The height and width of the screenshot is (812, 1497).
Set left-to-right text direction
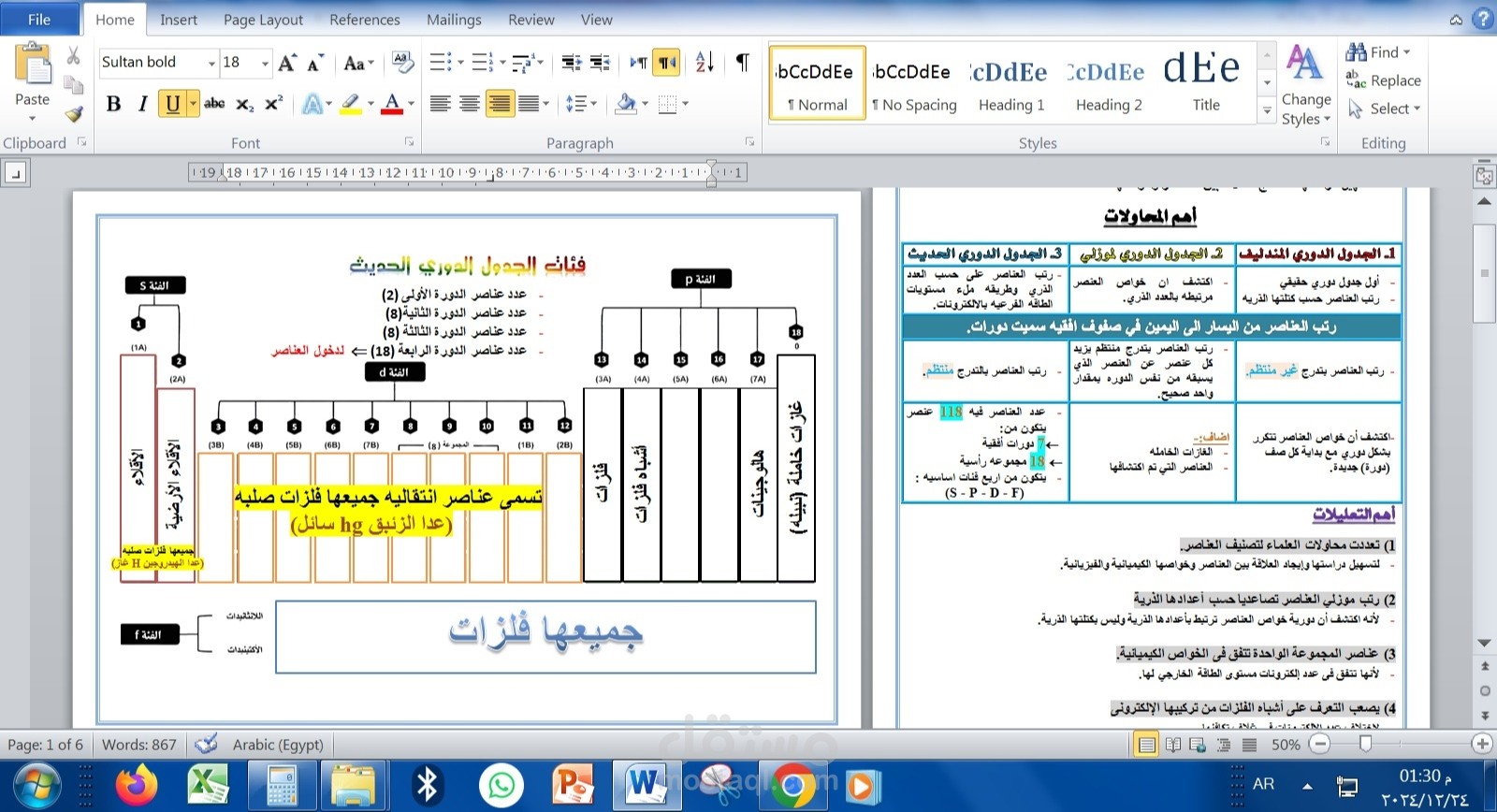638,63
